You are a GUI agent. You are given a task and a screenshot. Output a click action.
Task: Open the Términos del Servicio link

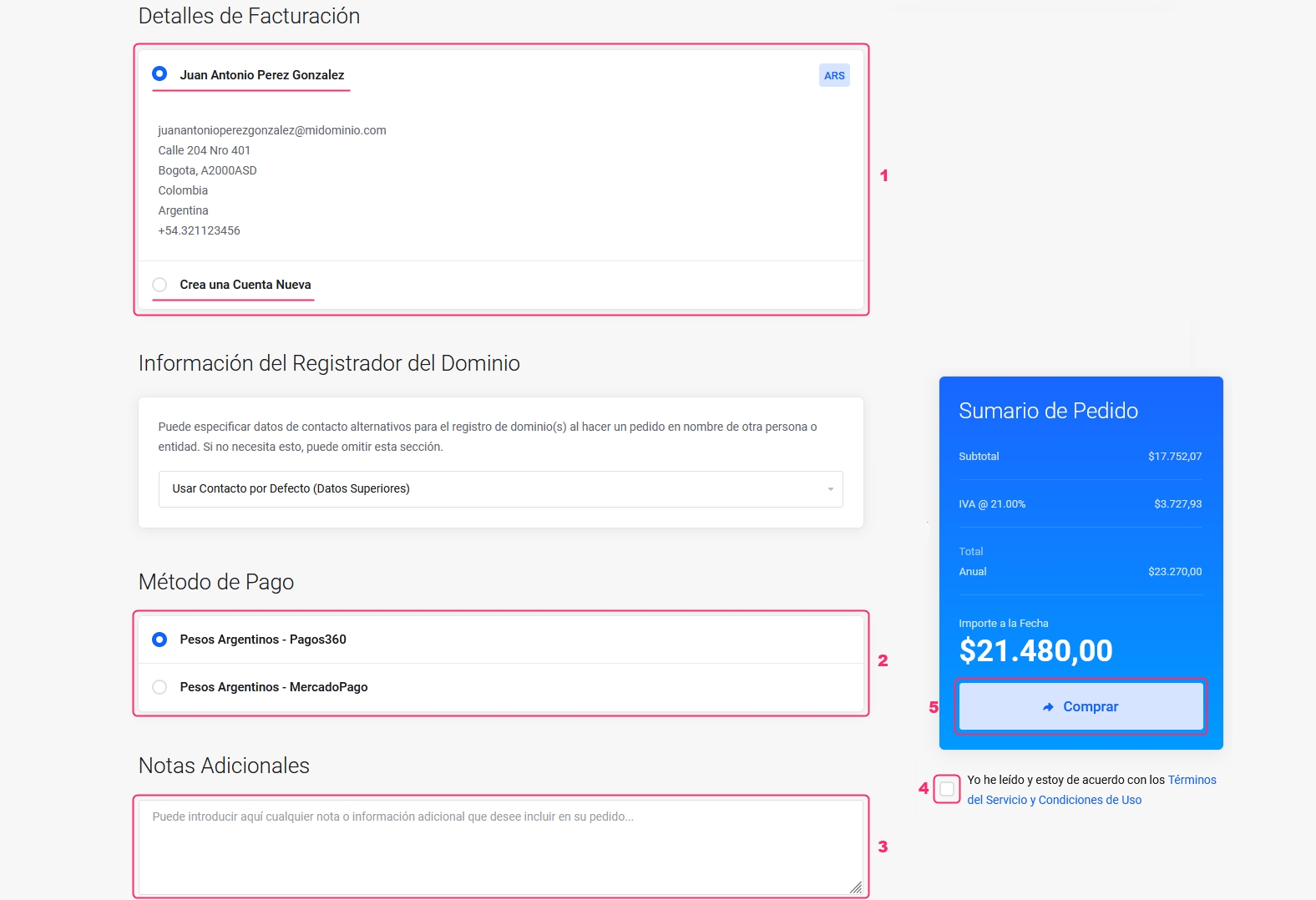(x=1191, y=780)
